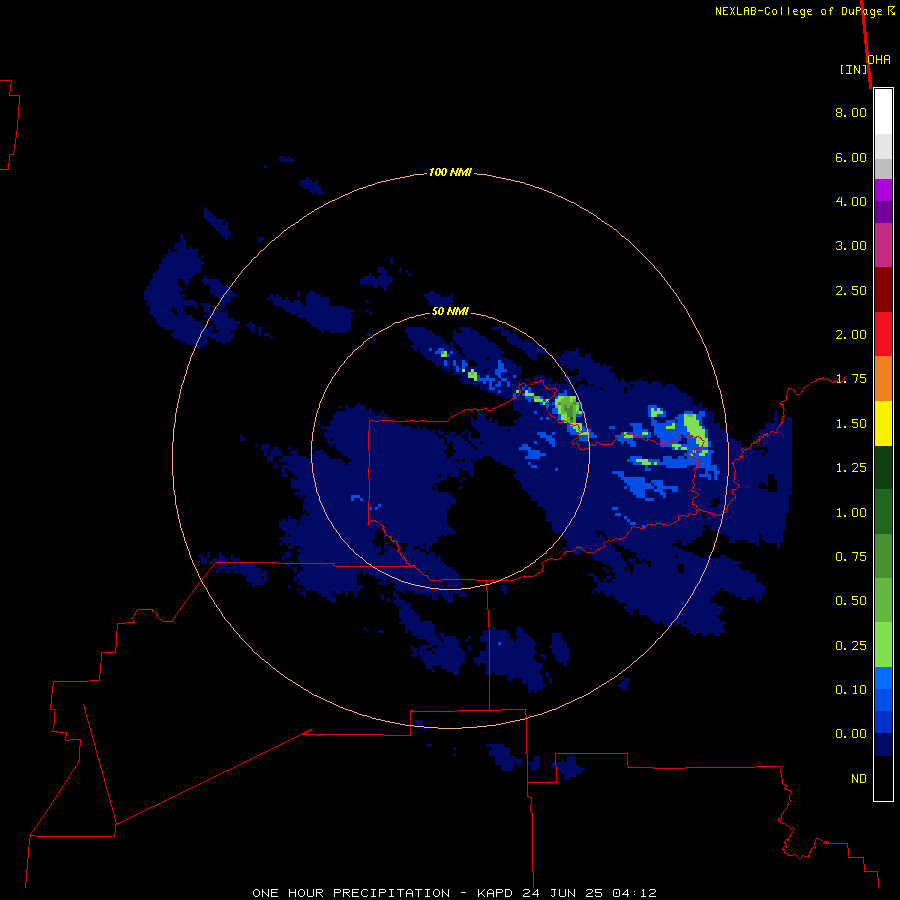The image size is (900, 900).
Task: Click the 2.00 legend value
Action: pos(851,335)
